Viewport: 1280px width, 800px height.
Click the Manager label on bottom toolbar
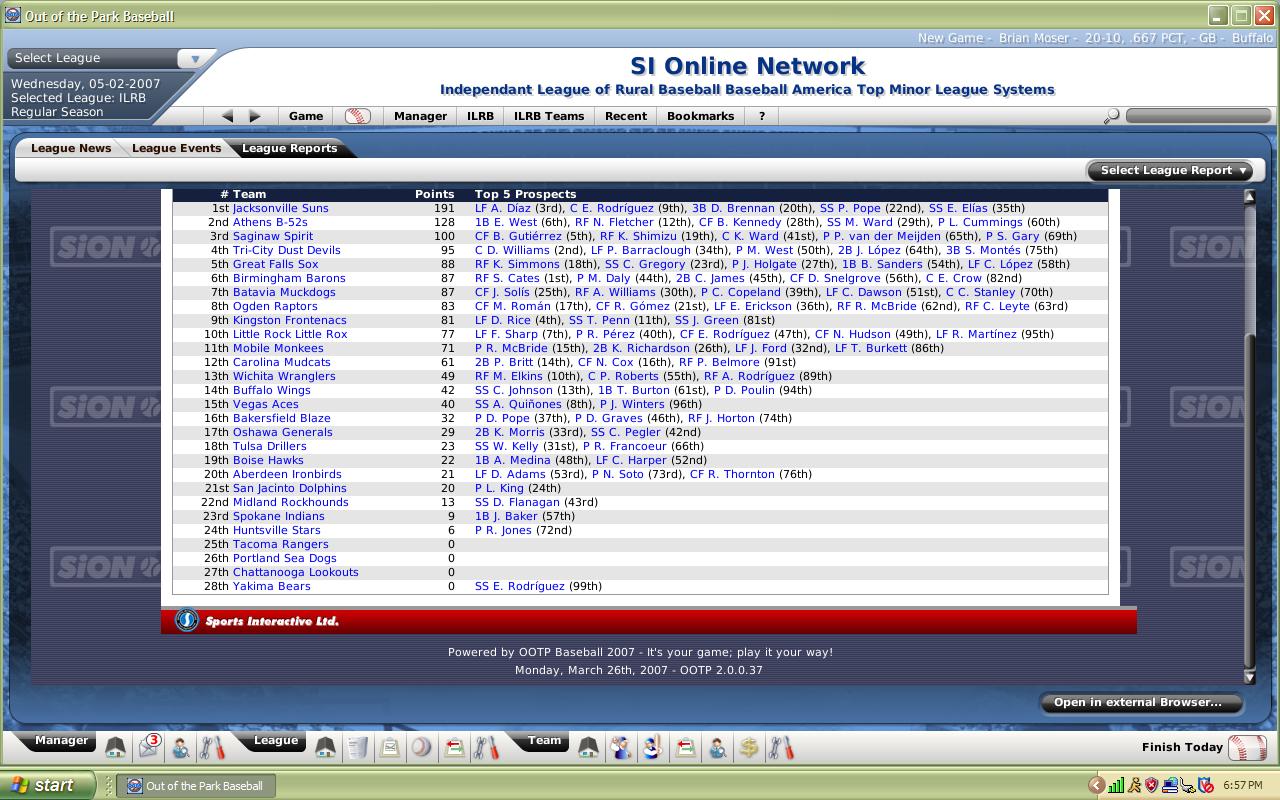click(x=61, y=741)
